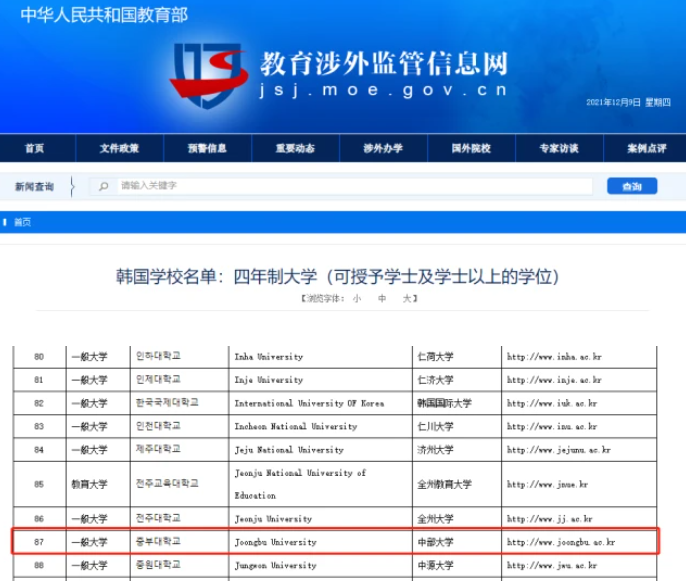The image size is (686, 586).
Task: Open the 首页 navigation menu item
Action: tap(35, 148)
